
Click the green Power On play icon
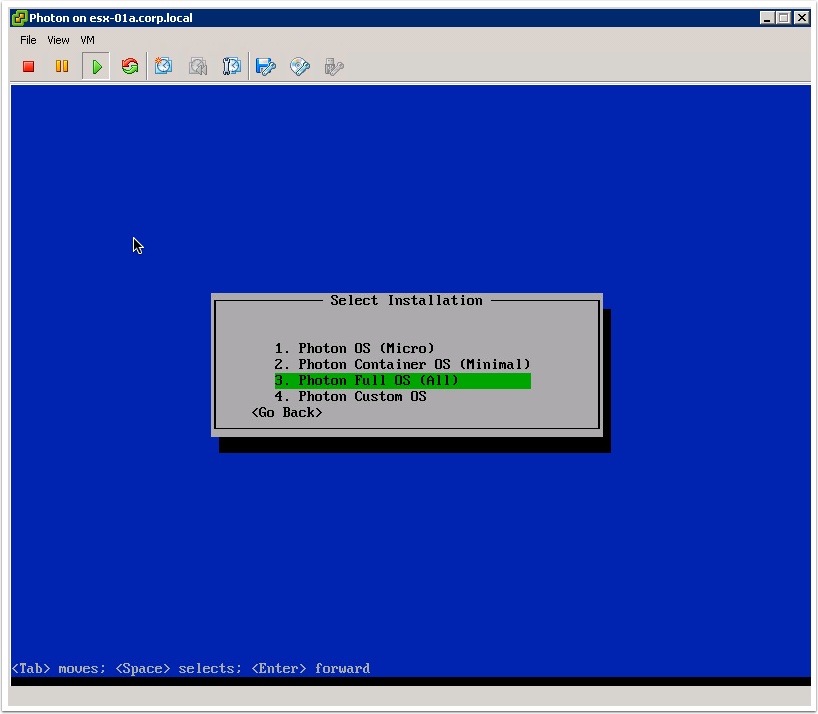click(x=96, y=67)
